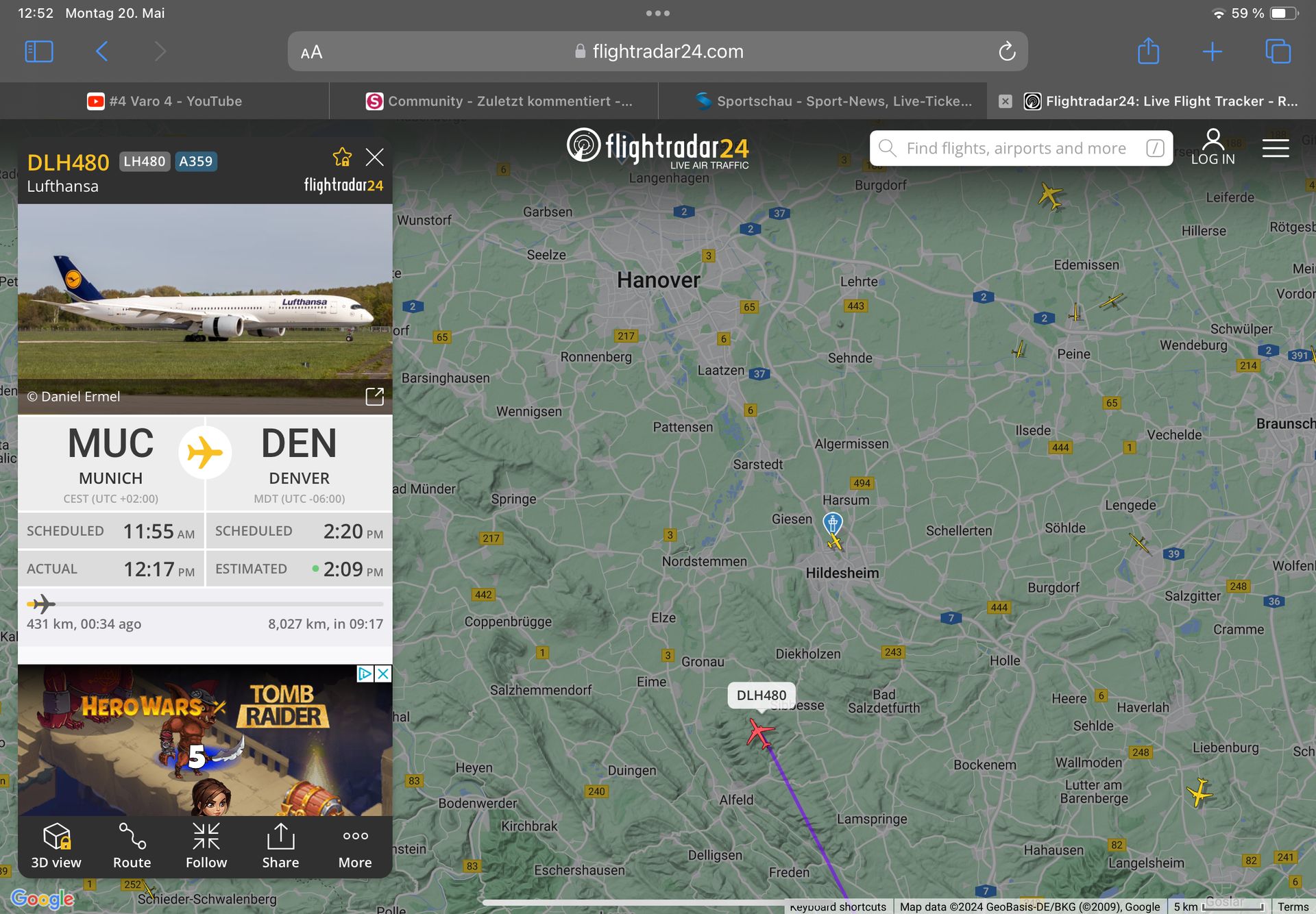The width and height of the screenshot is (1316, 914).
Task: Add DLH480 to favorites with star
Action: (342, 158)
